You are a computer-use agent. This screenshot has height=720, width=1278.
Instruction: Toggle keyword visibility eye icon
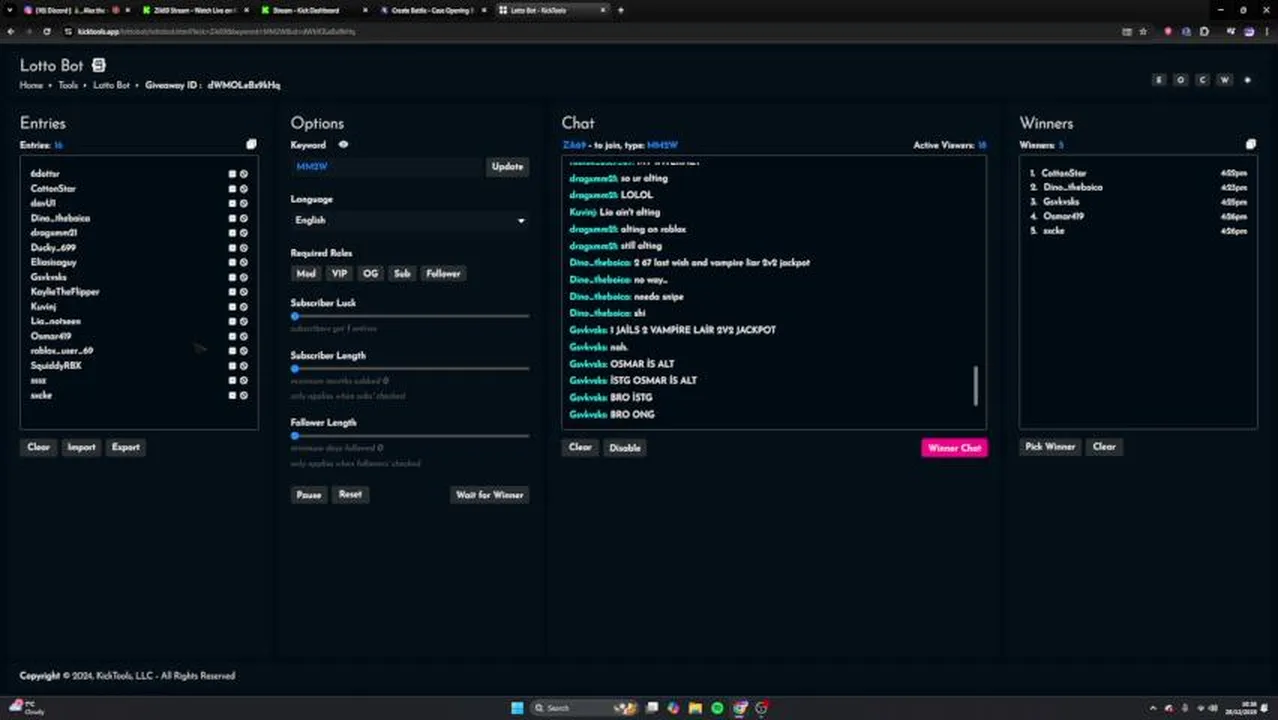click(x=343, y=145)
